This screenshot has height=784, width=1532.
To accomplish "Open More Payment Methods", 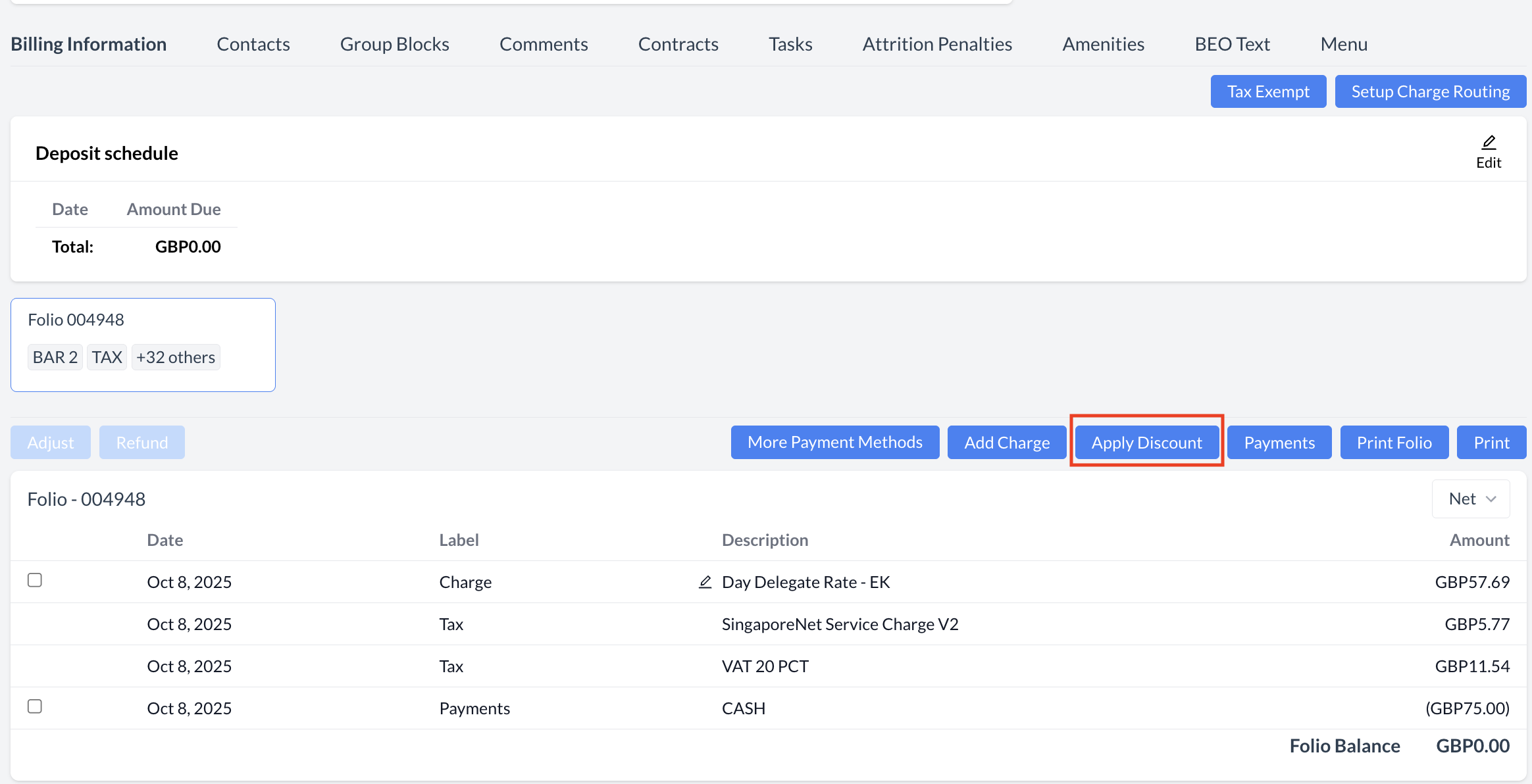I will 834,443.
